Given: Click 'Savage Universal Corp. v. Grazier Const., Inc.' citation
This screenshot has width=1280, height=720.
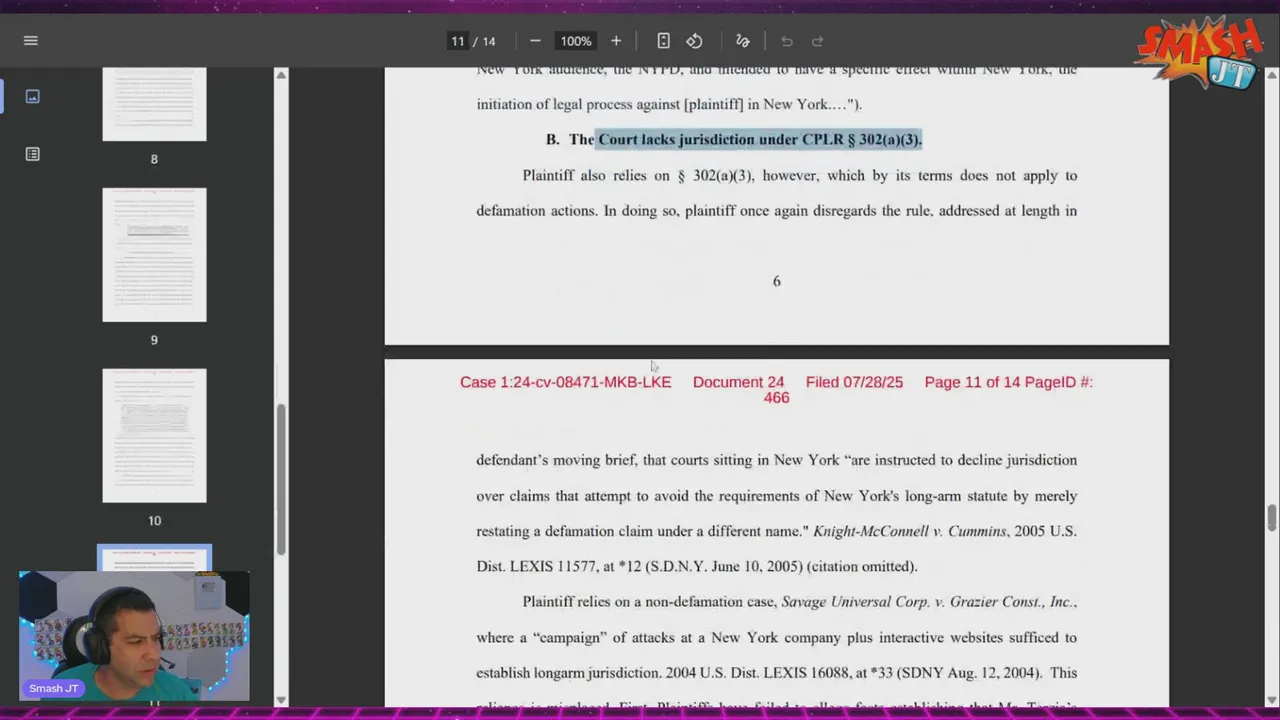Looking at the screenshot, I should (x=929, y=602).
